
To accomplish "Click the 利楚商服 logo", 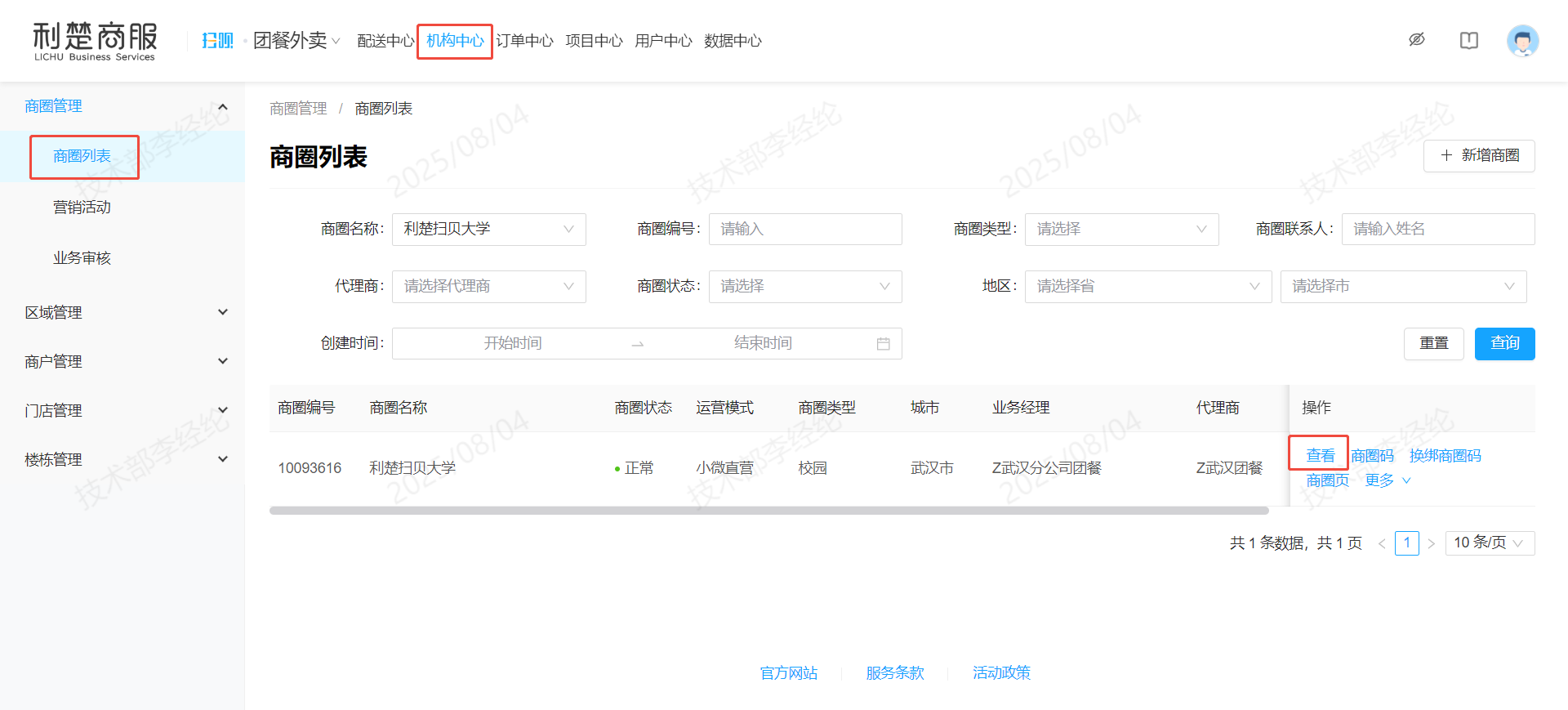I will [x=95, y=41].
